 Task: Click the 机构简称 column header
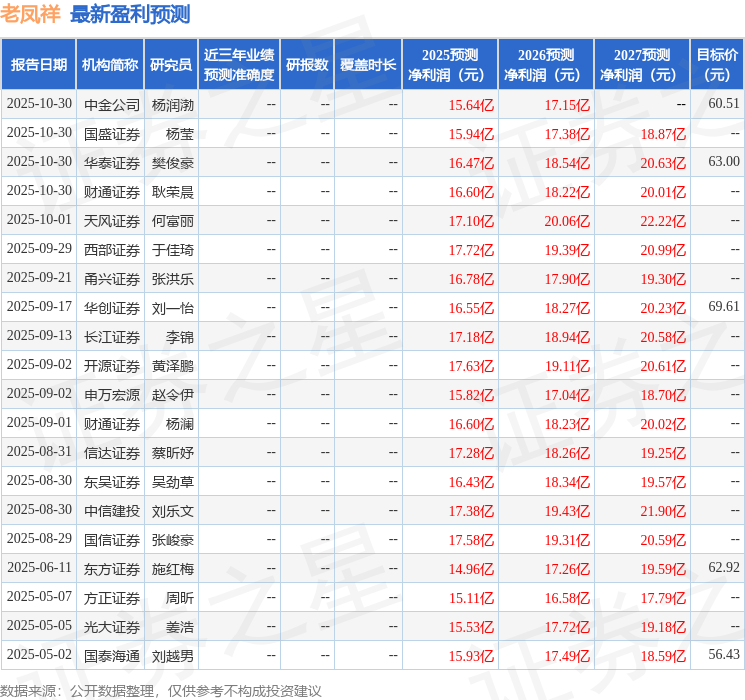110,65
